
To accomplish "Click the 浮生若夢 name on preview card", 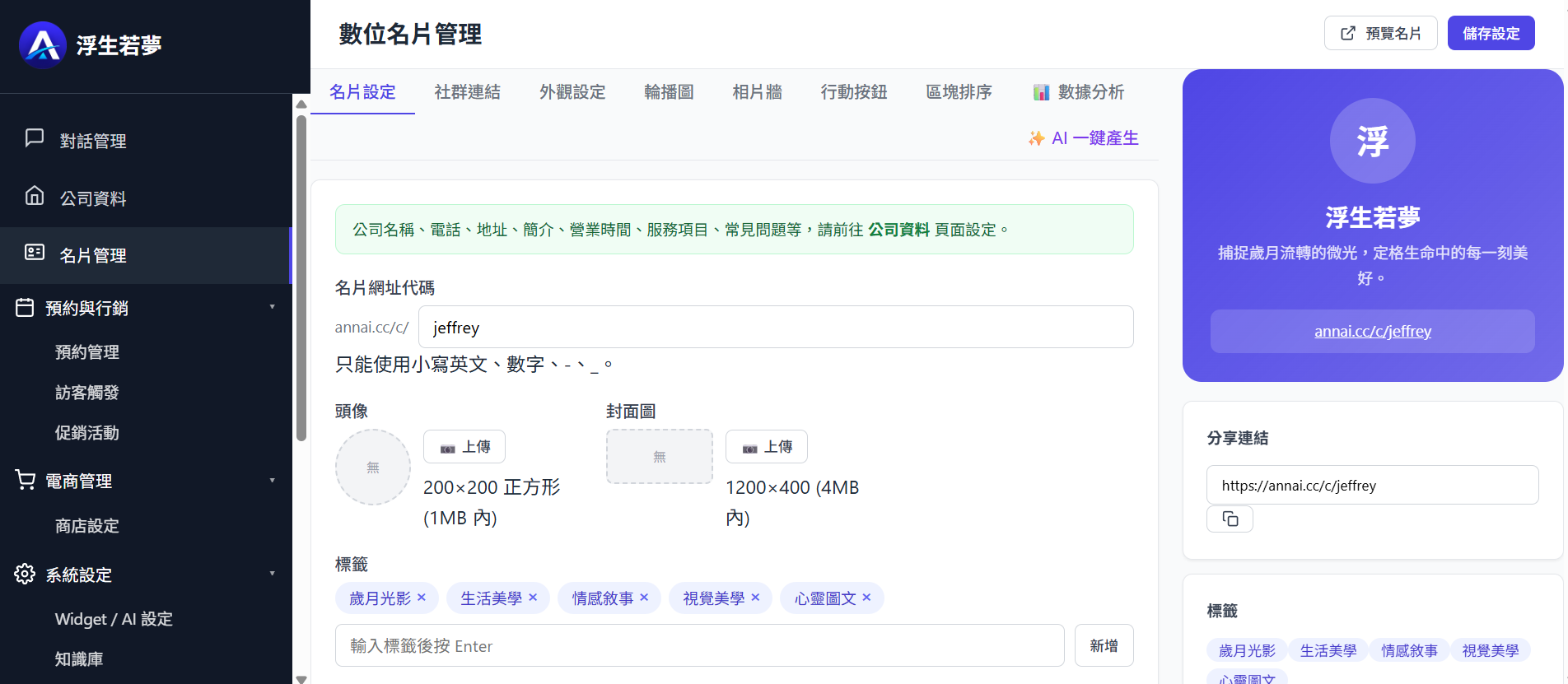I will [x=1373, y=217].
